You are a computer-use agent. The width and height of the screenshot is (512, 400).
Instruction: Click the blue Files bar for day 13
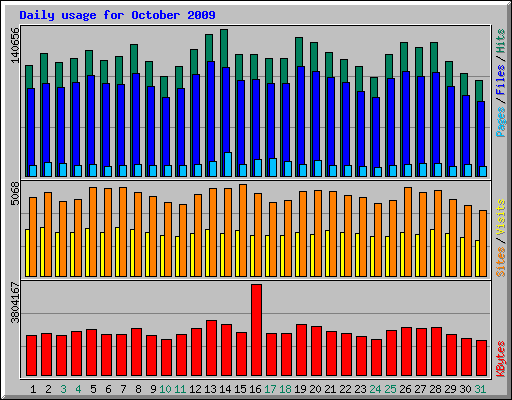[x=211, y=112]
